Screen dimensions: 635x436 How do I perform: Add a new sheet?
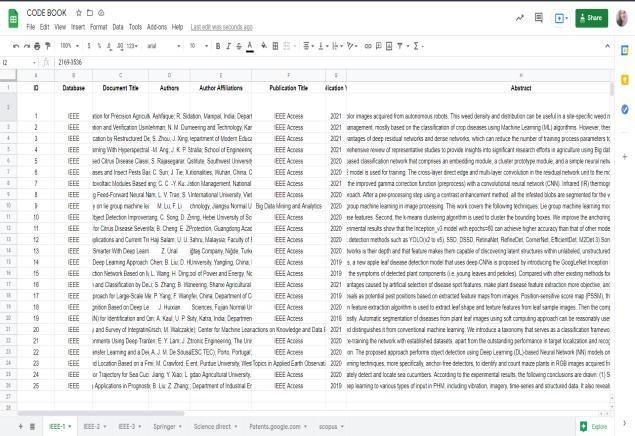point(20,426)
